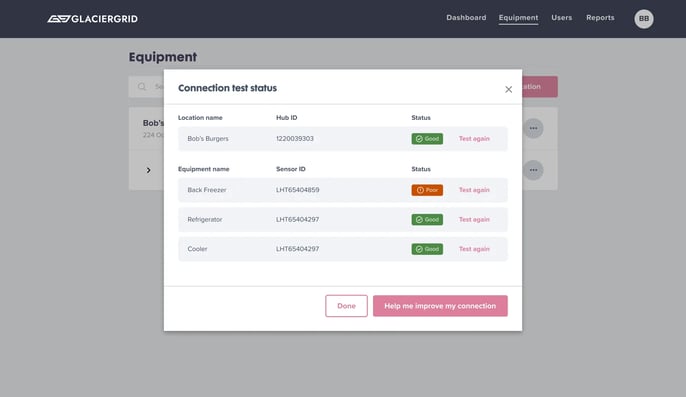
Task: Click the Refrigerator equipment name
Action: pos(205,219)
